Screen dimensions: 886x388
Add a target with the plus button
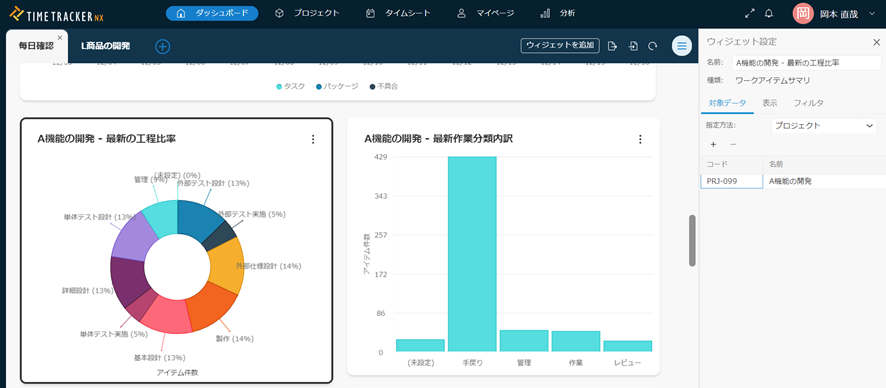tap(713, 145)
